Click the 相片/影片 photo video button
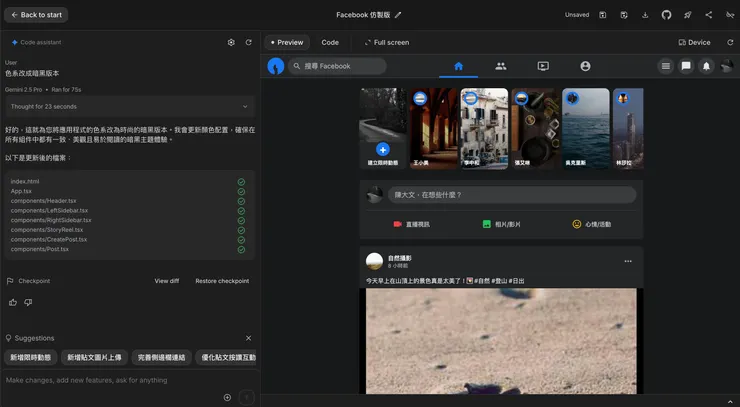The width and height of the screenshot is (740, 407). click(x=501, y=224)
